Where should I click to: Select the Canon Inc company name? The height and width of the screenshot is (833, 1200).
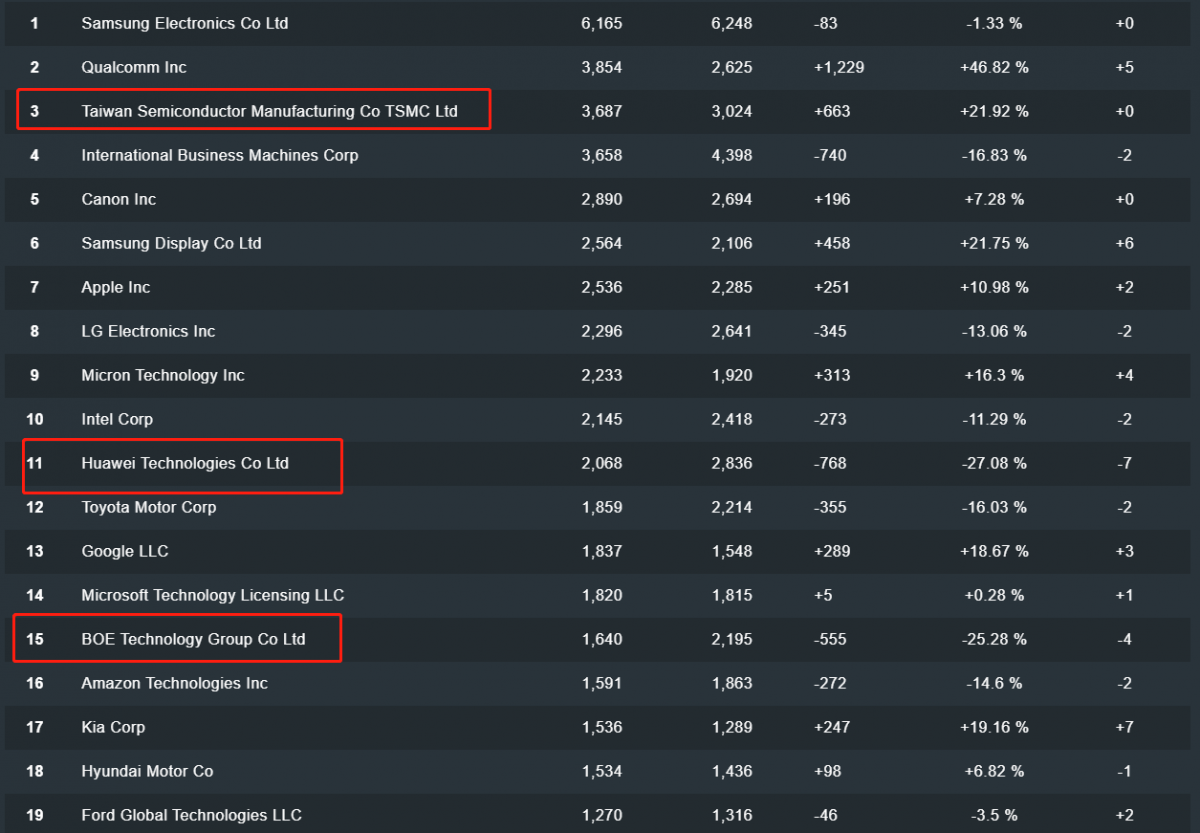pos(119,199)
